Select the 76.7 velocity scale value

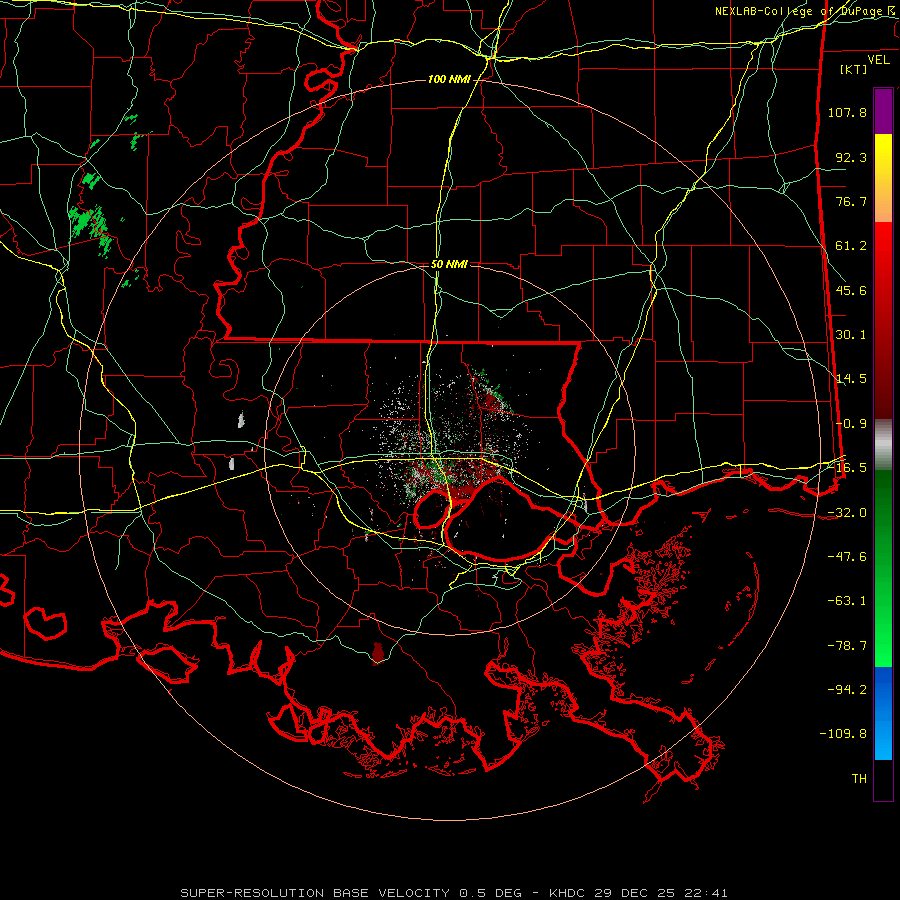[x=851, y=201]
